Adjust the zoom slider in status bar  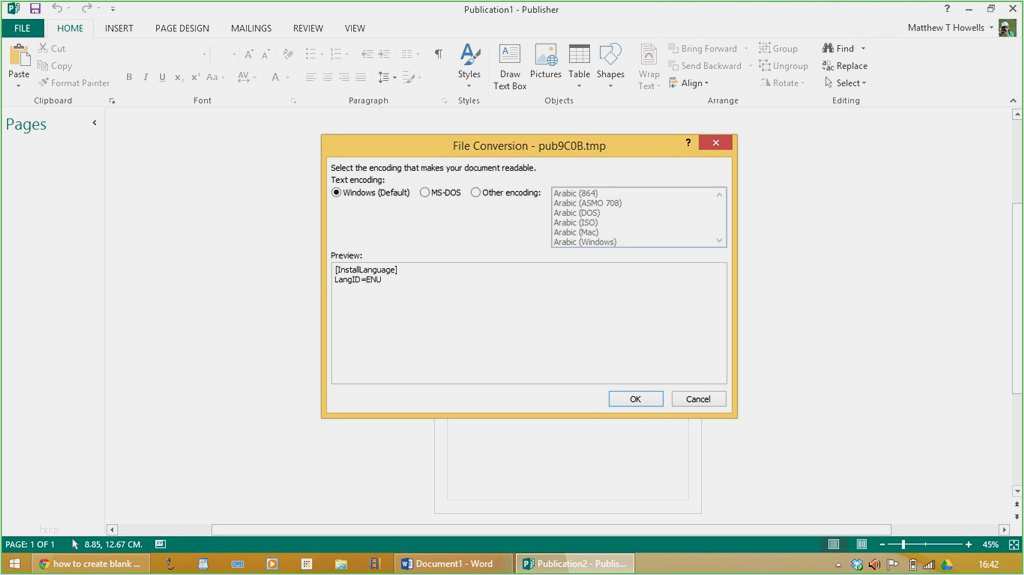(903, 545)
